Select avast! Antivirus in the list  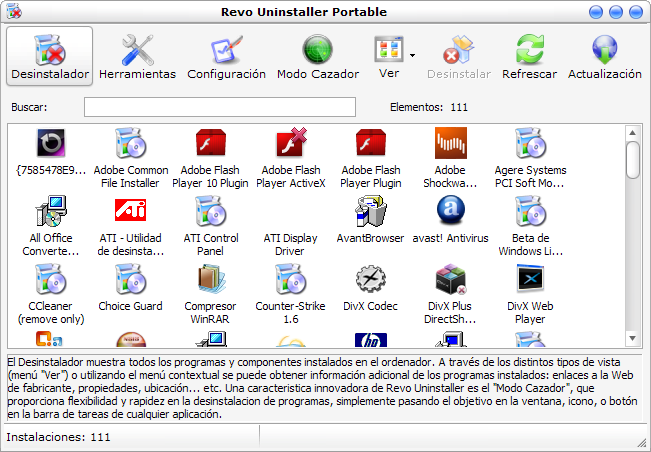tap(450, 213)
